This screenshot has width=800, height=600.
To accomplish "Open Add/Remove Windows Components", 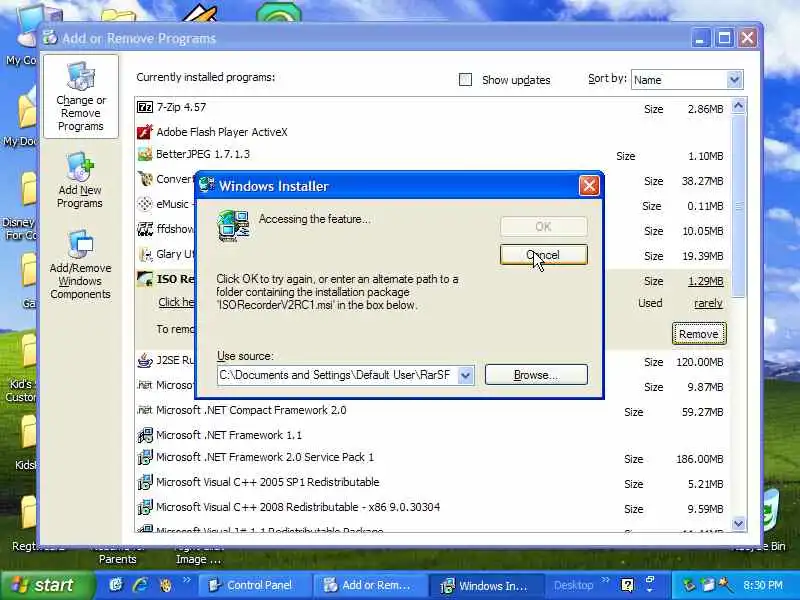I will [x=80, y=265].
